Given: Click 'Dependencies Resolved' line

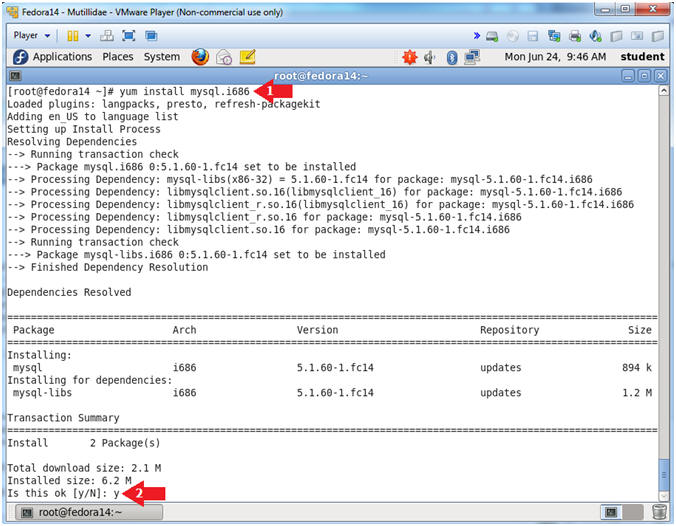Looking at the screenshot, I should click(x=69, y=292).
